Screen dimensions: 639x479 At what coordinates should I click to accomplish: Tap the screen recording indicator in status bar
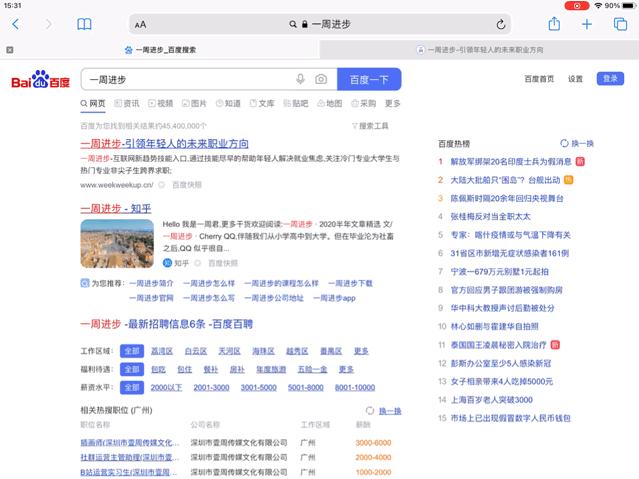tap(577, 6)
